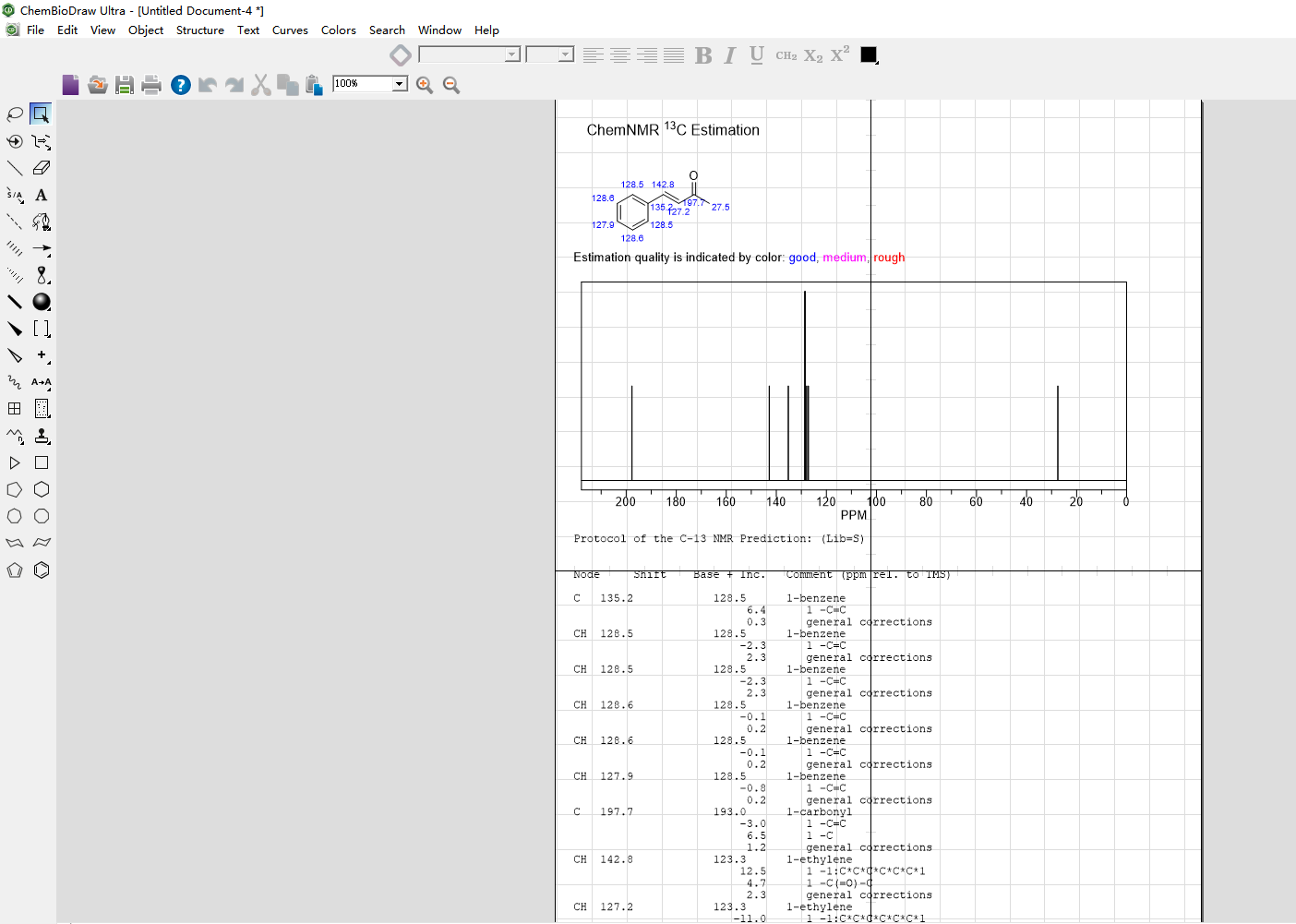Open the Object menu
The image size is (1296, 924).
tap(146, 30)
